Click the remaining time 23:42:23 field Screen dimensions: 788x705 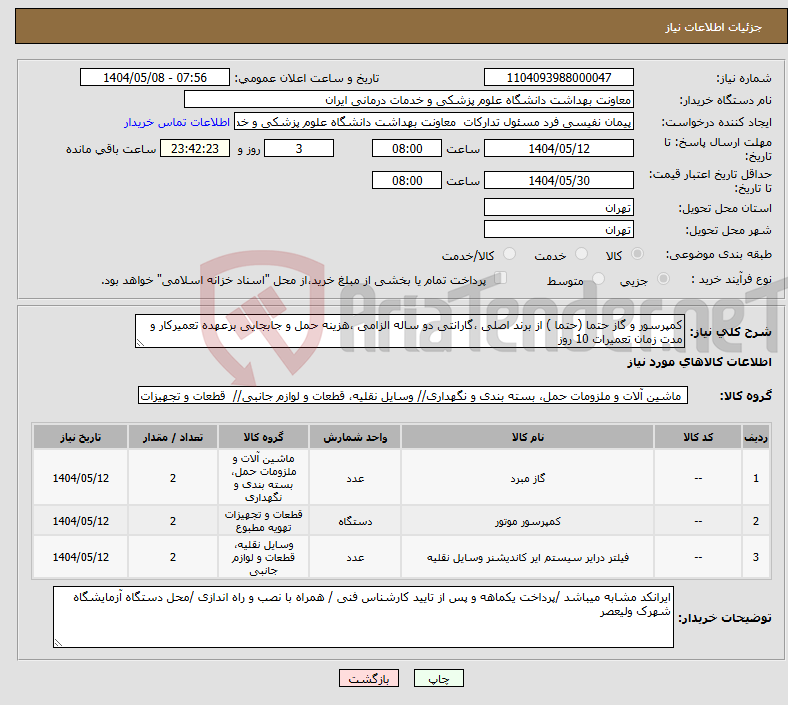(195, 148)
